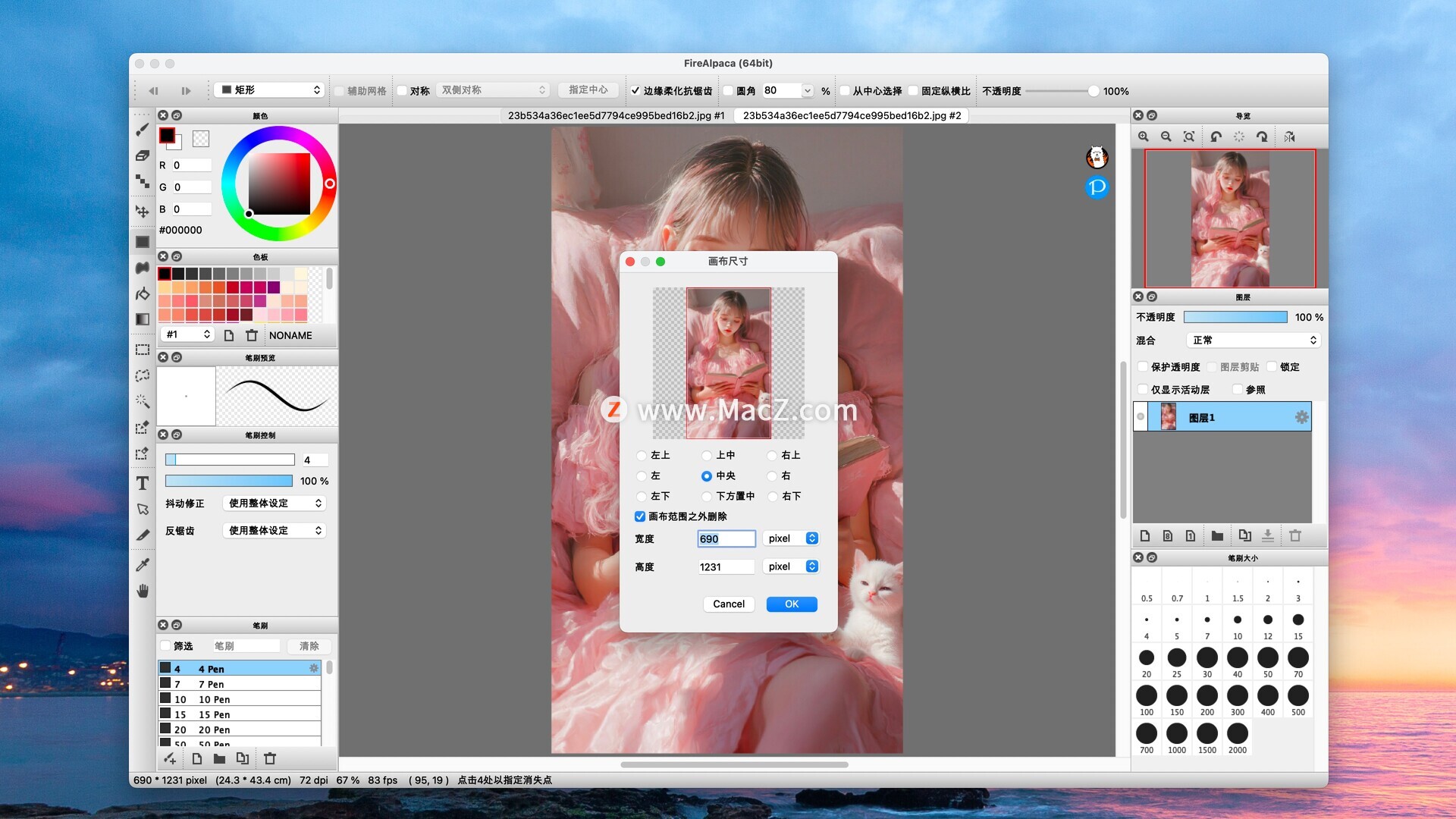Click the brush size slider showing 4
The image size is (1456, 819).
point(230,460)
